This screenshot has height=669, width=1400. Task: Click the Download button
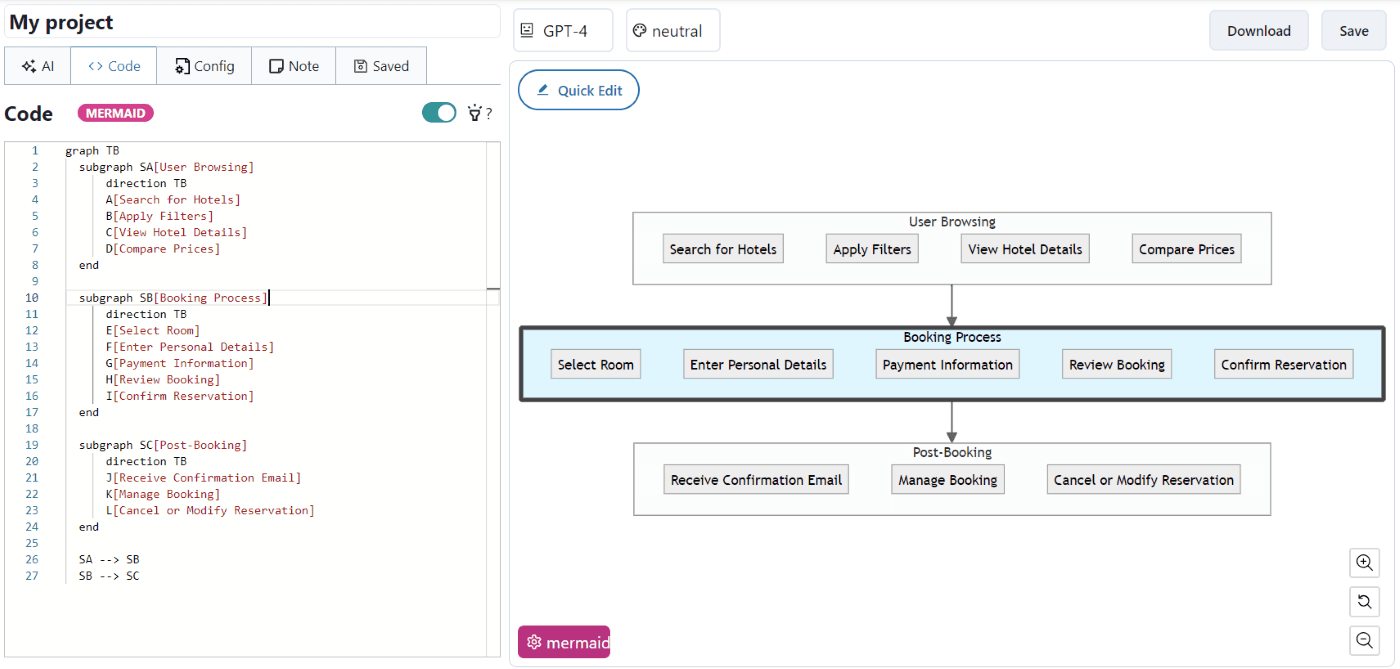coord(1258,30)
